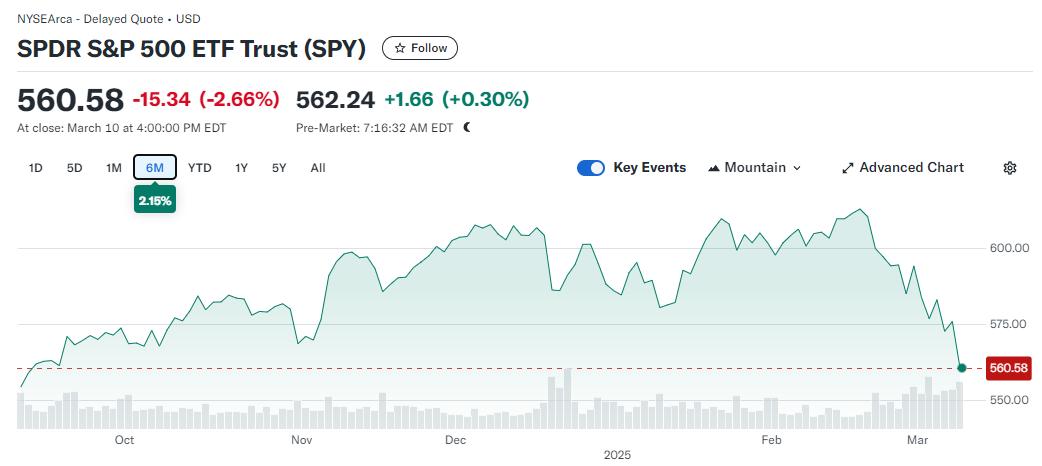Image resolution: width=1042 pixels, height=466 pixels.
Task: Switch to the 1M time range
Action: [x=114, y=168]
